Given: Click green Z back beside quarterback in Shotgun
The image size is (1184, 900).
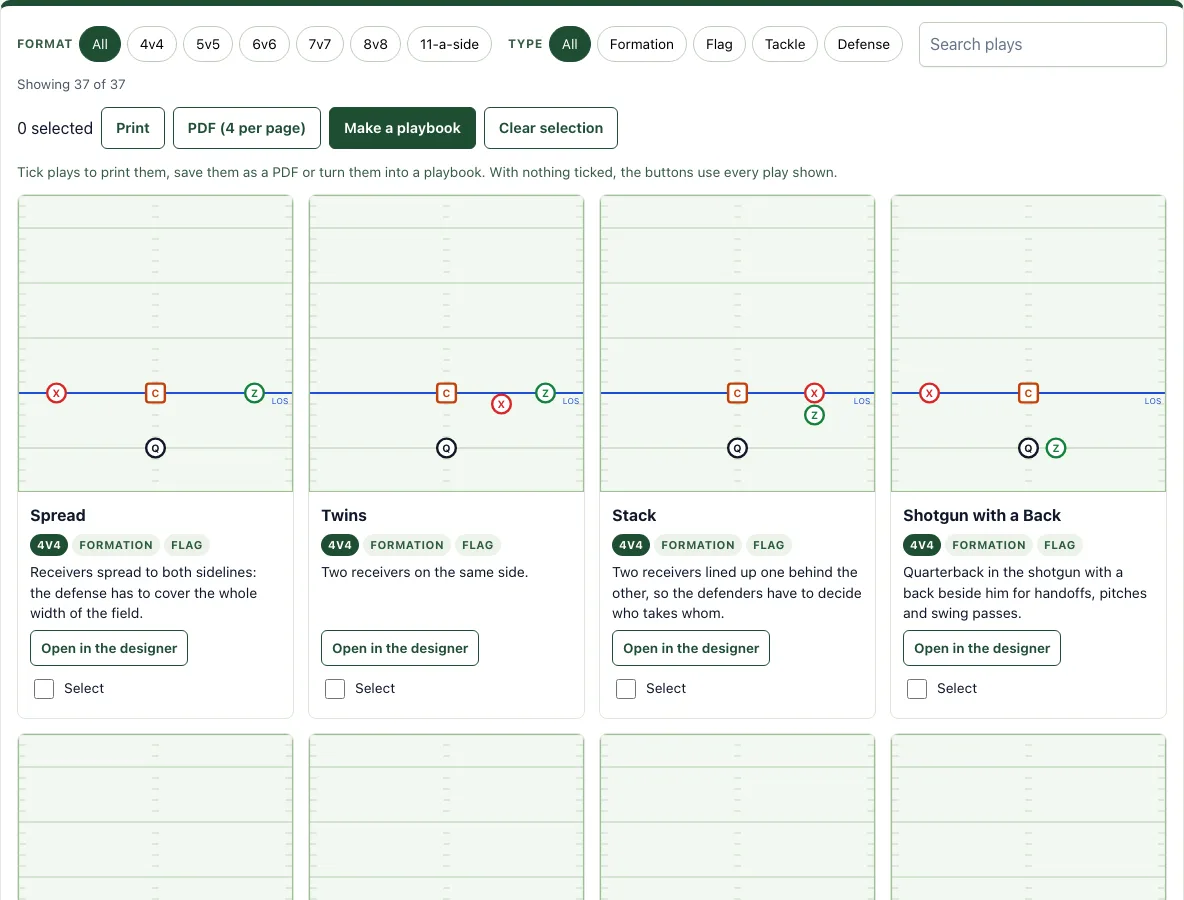Looking at the screenshot, I should pos(1056,448).
